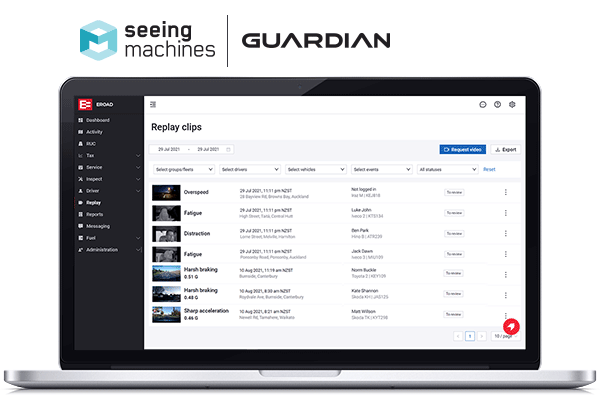The image size is (600, 400).
Task: Expand the Driver sidebar section
Action: point(138,191)
